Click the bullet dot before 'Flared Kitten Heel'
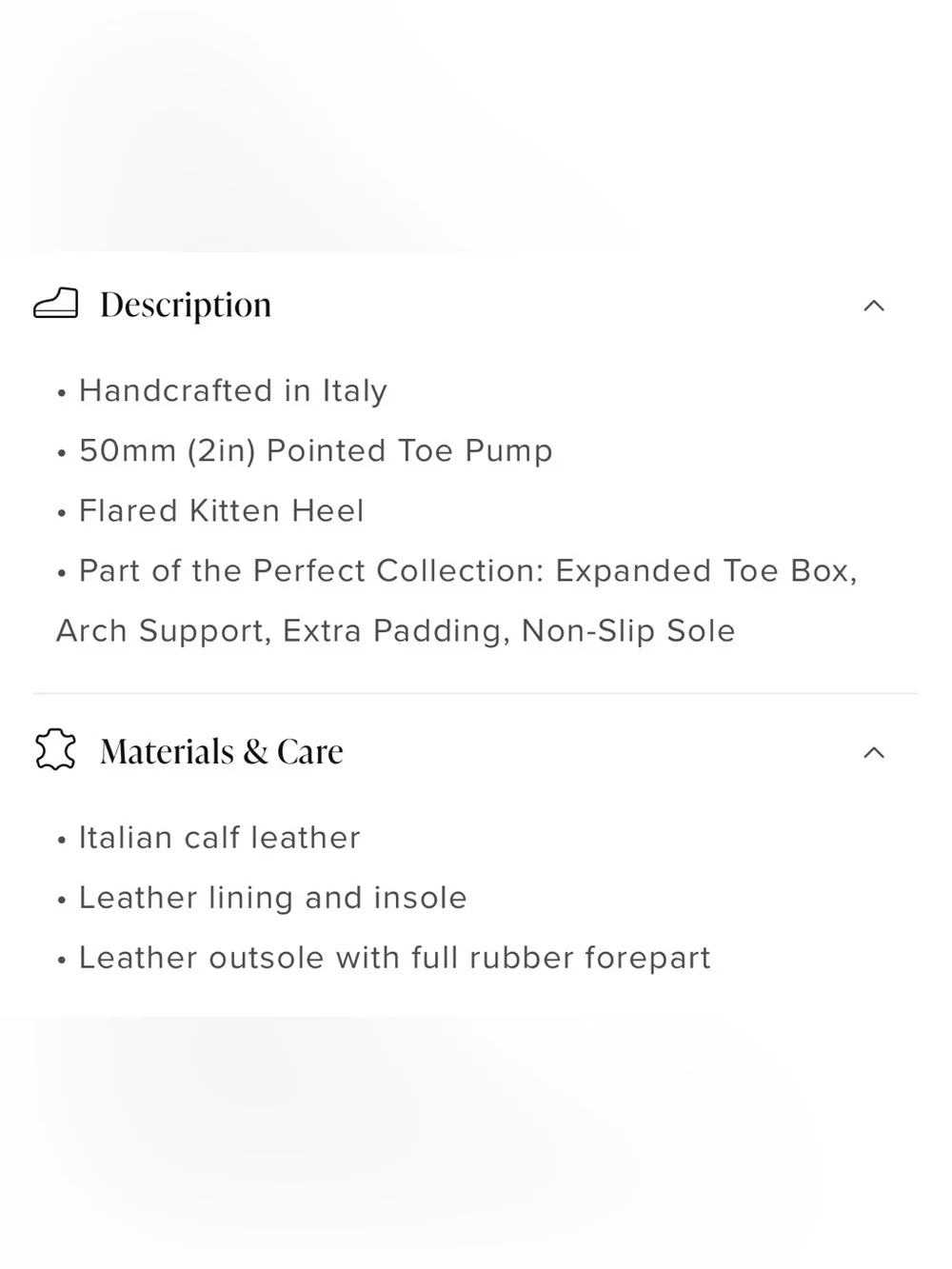The width and height of the screenshot is (952, 1269). tap(62, 513)
